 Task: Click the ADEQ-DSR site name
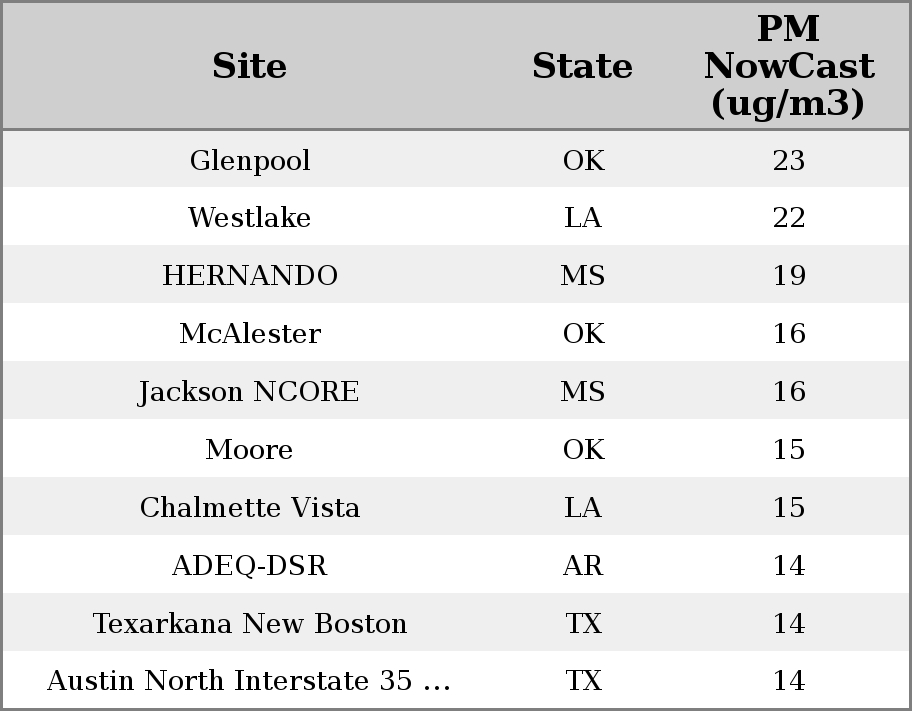249,566
